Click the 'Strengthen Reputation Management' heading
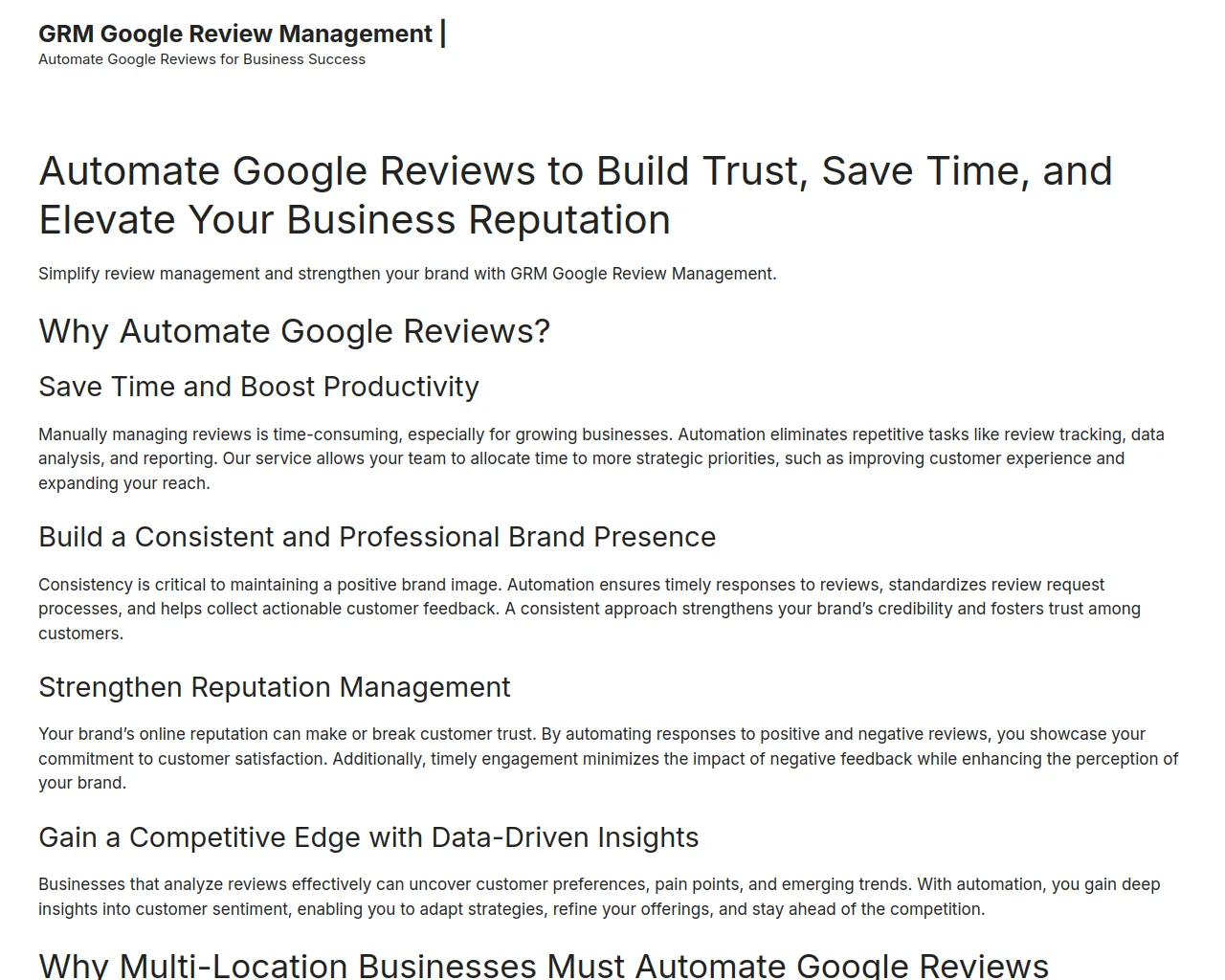The height and width of the screenshot is (980, 1225). point(275,687)
